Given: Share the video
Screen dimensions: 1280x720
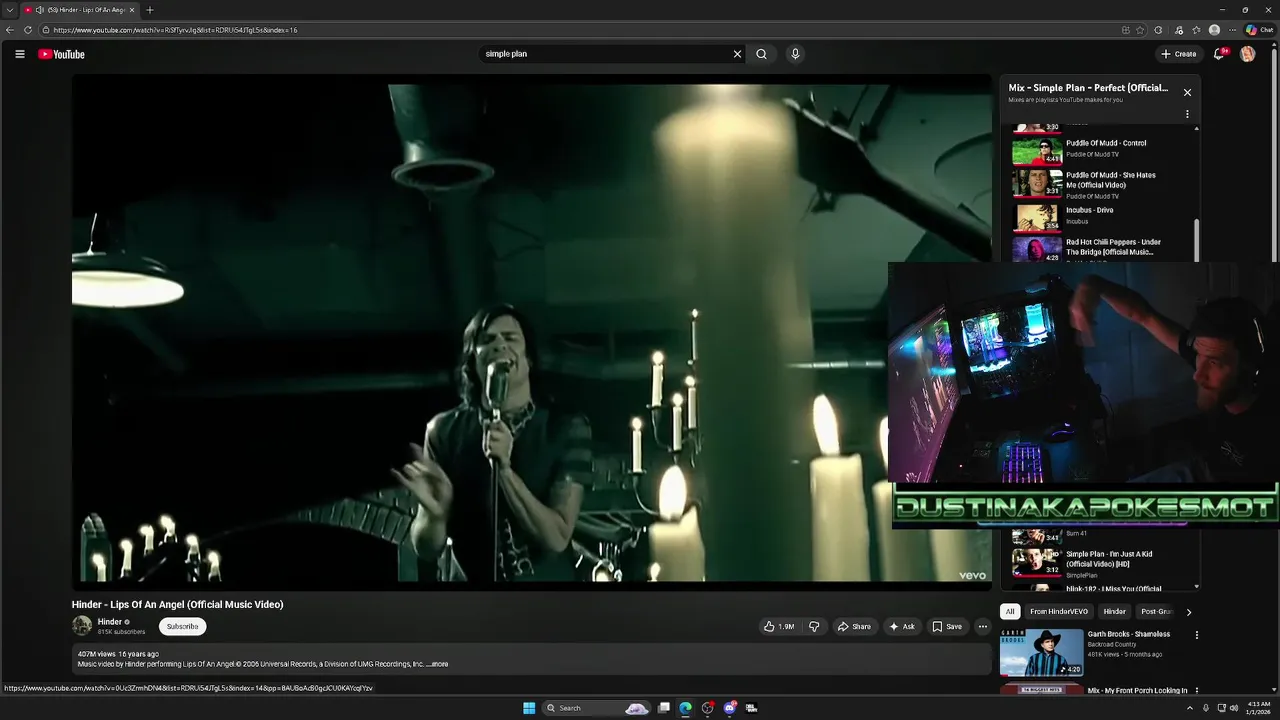Looking at the screenshot, I should (x=854, y=627).
